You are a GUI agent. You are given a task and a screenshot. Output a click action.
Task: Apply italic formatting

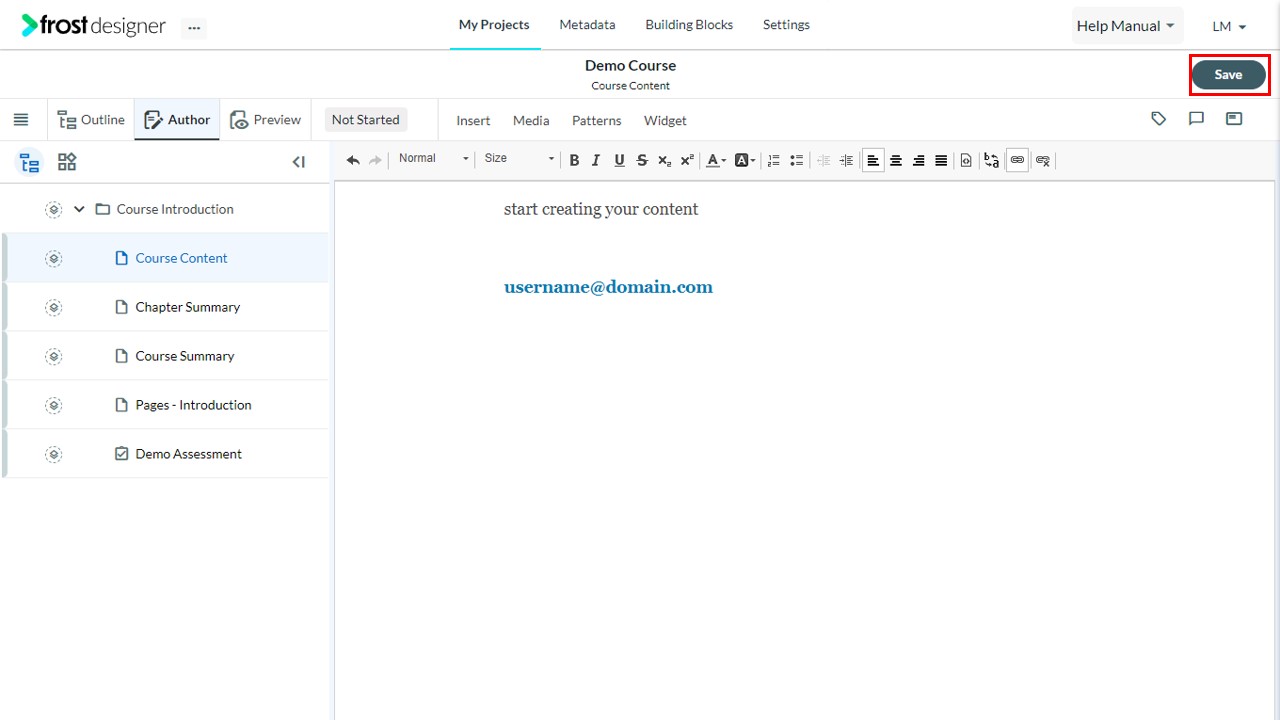tap(596, 160)
